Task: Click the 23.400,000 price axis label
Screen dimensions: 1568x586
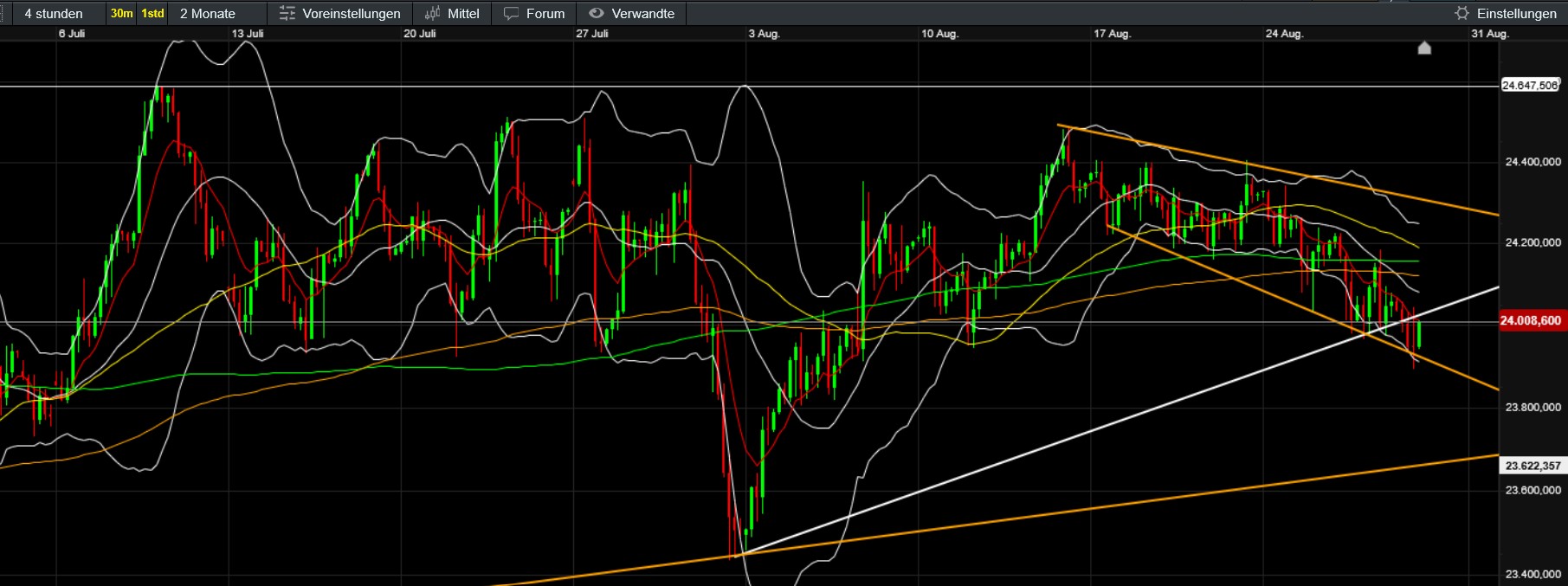Action: tap(1533, 574)
